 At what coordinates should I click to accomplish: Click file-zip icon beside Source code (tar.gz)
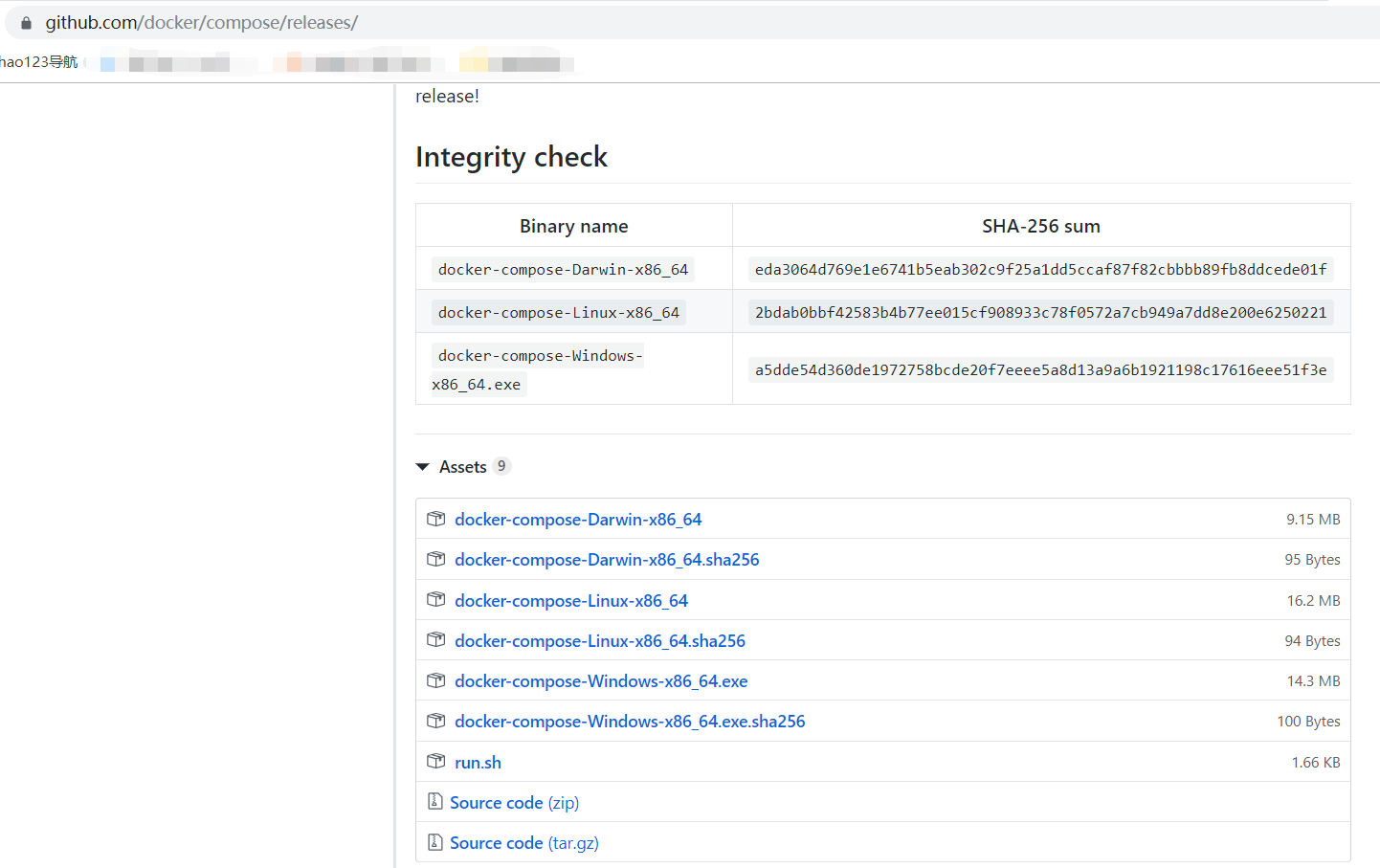click(435, 842)
